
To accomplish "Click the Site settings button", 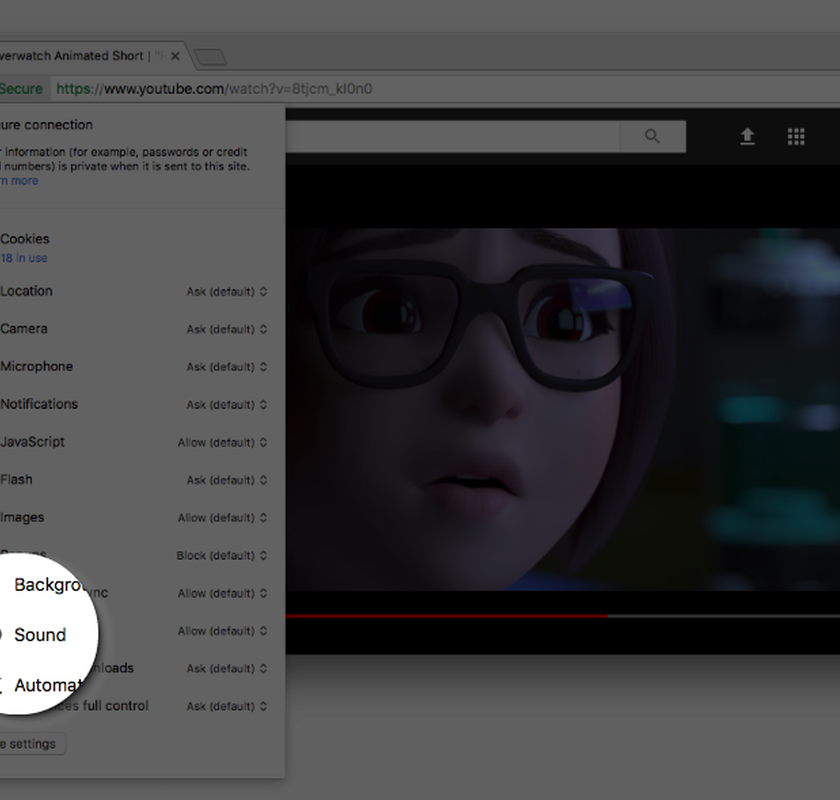I will [x=32, y=744].
